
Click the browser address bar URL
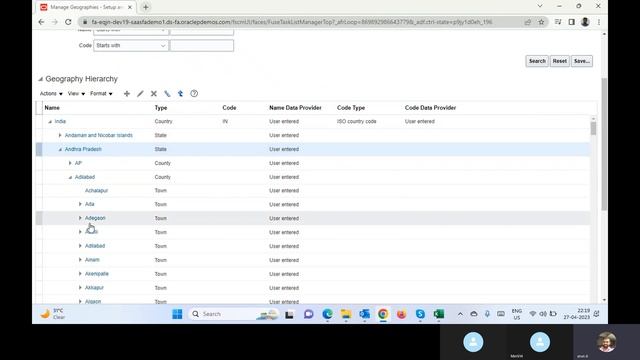[x=292, y=22]
